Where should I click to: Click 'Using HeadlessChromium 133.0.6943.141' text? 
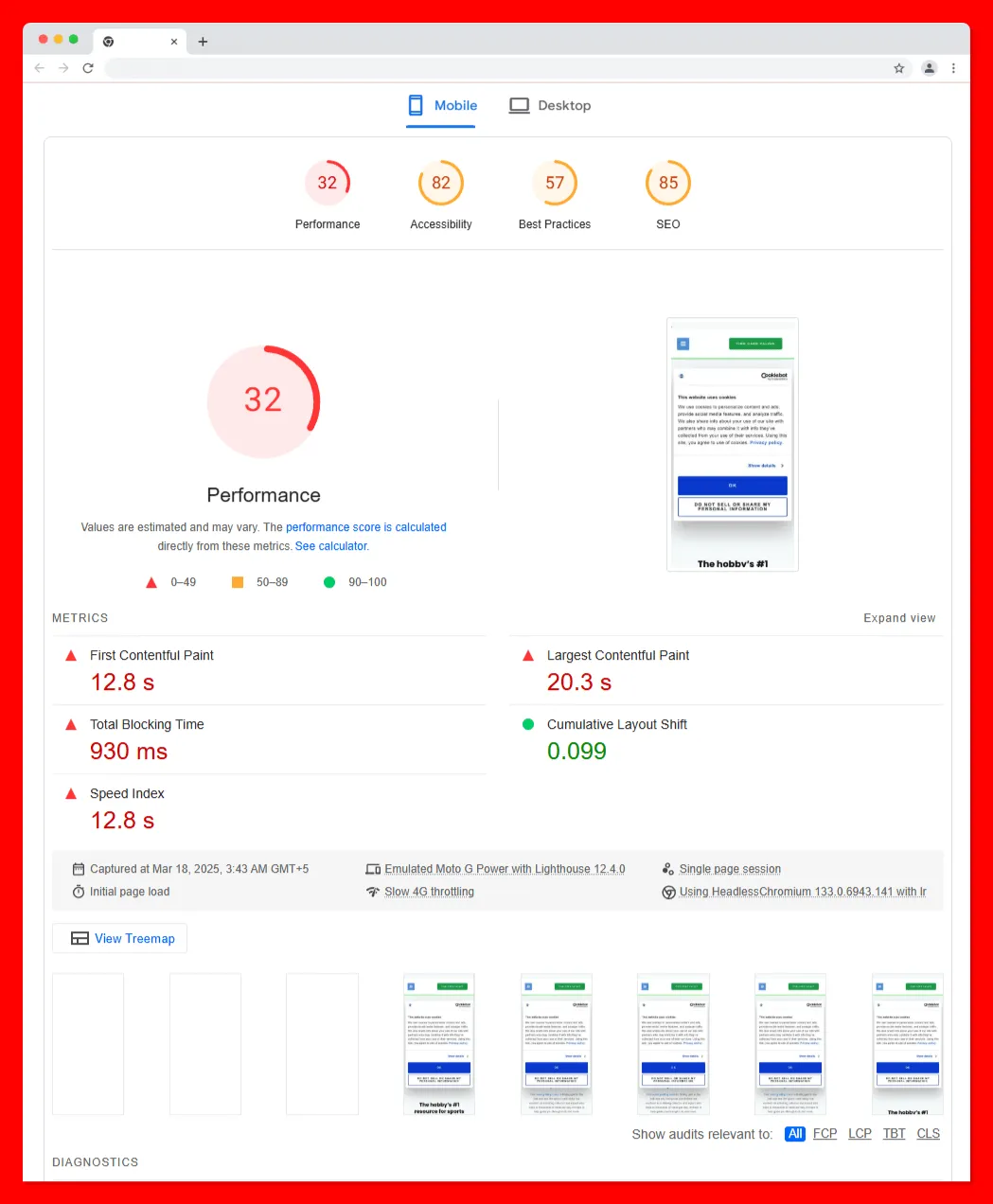803,892
